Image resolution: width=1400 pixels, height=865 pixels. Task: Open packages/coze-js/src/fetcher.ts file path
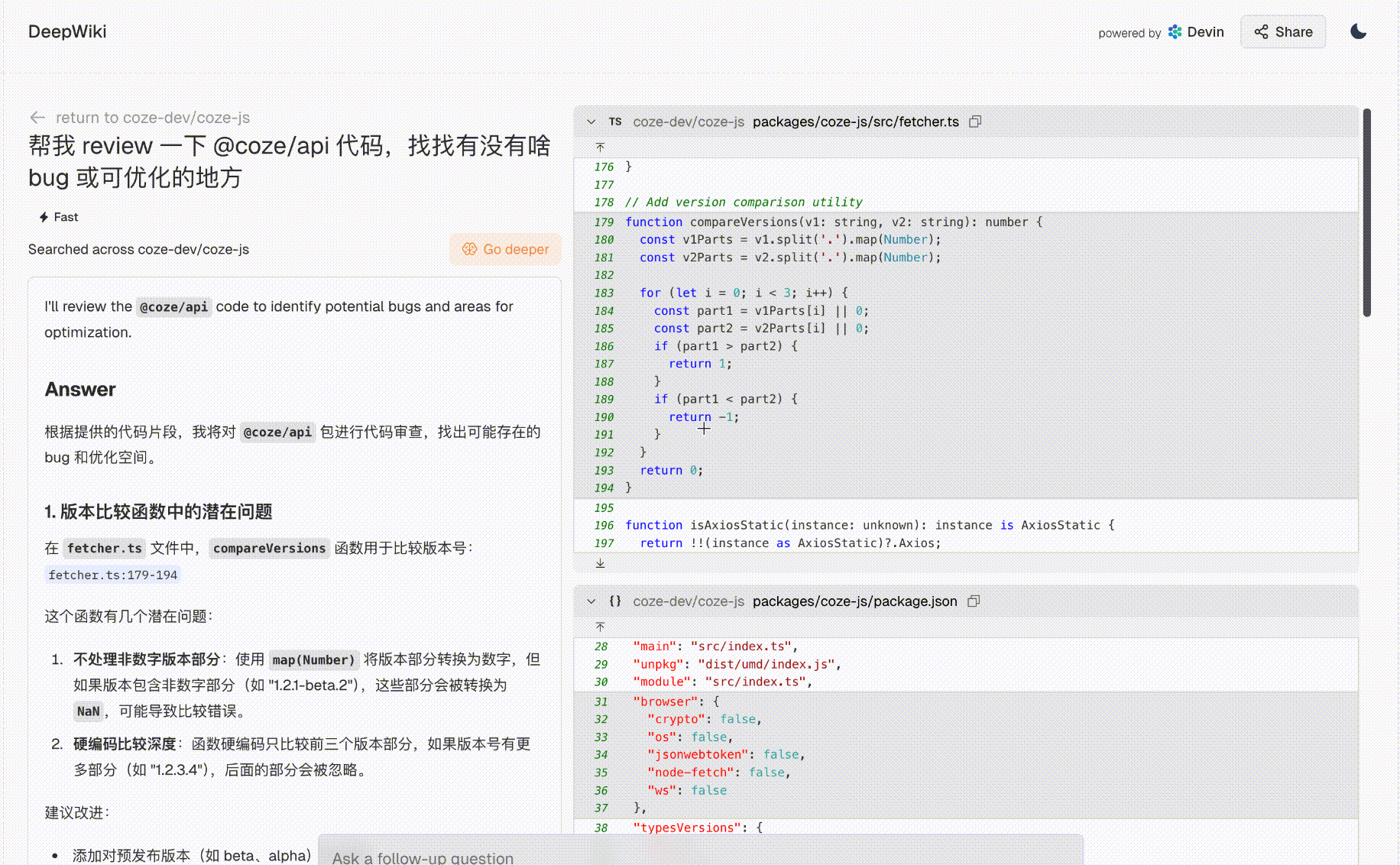856,121
